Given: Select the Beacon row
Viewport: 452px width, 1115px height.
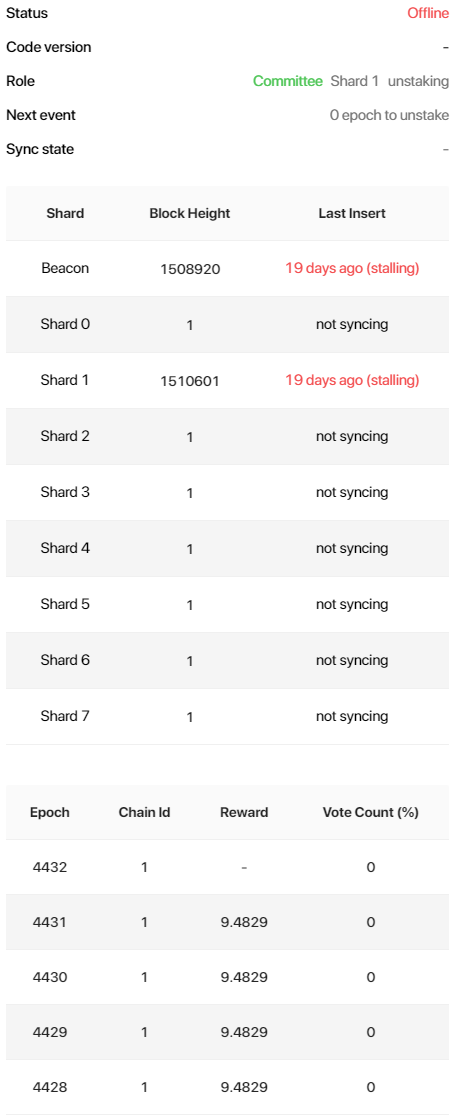Looking at the screenshot, I should (x=227, y=269).
